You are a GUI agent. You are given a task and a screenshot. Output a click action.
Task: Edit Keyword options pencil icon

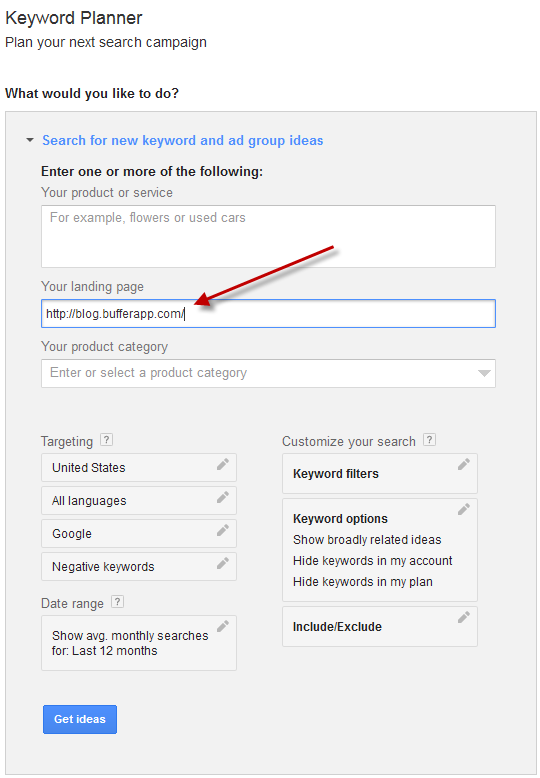[x=464, y=510]
